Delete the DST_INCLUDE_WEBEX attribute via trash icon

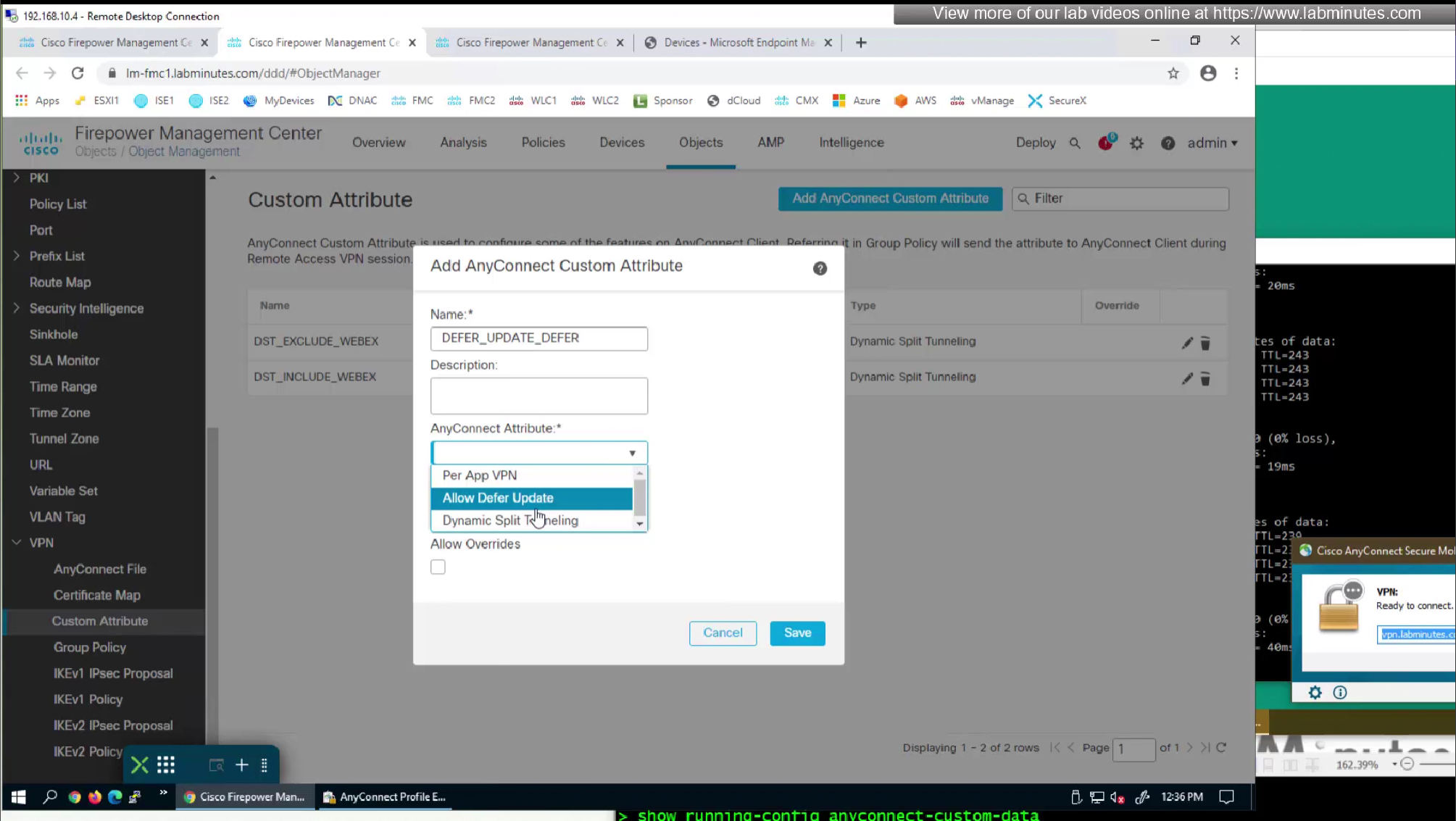(1205, 378)
